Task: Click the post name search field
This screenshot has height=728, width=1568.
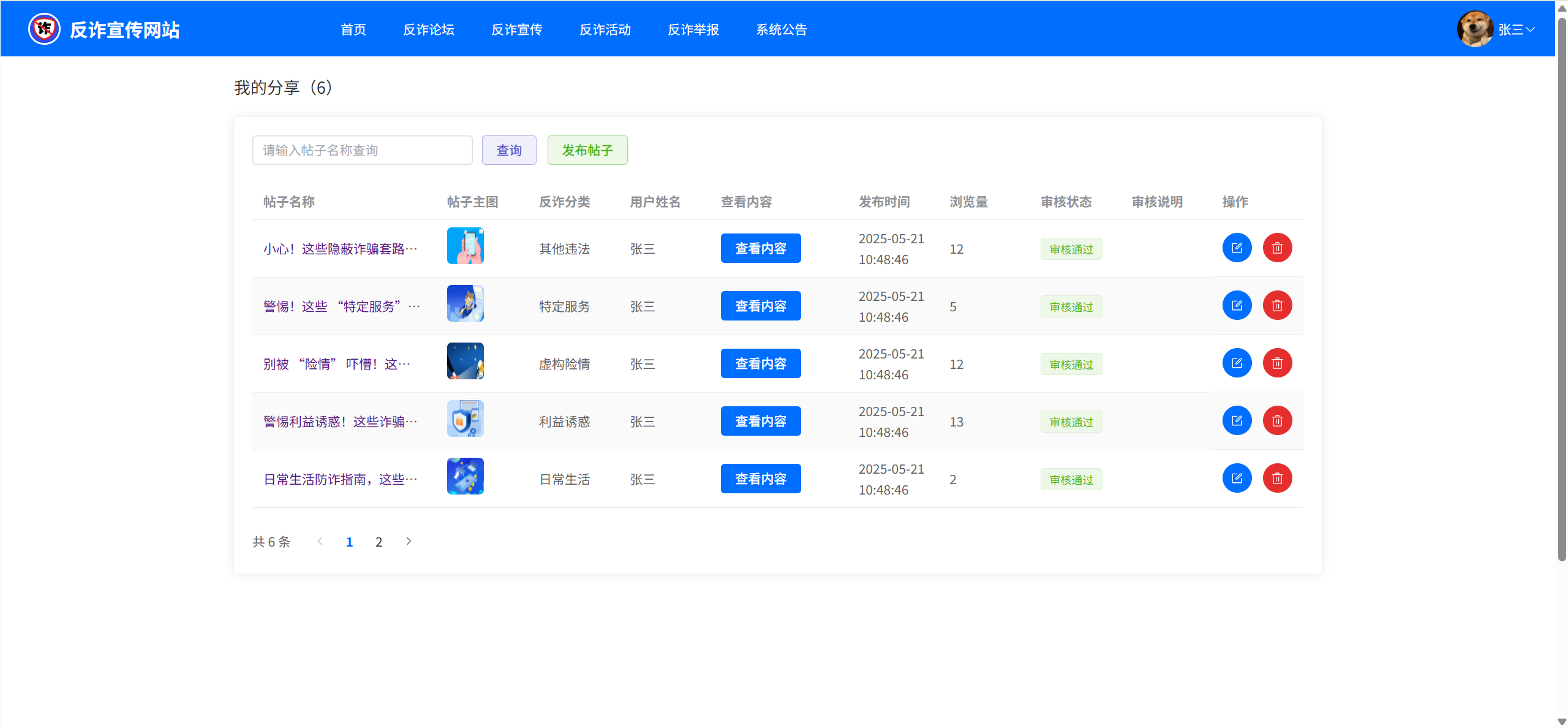Action: pos(362,150)
